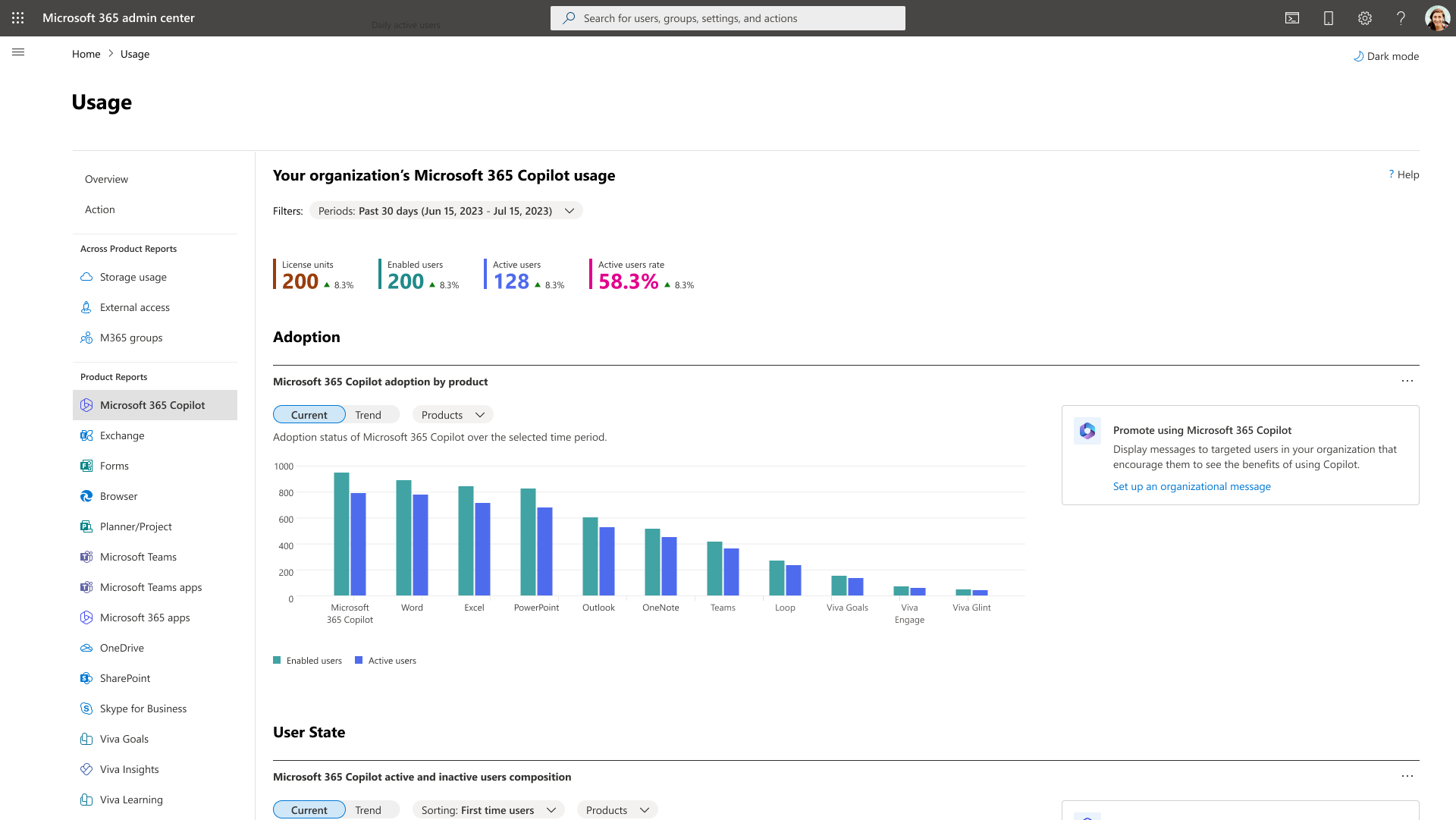The image size is (1456, 820).
Task: Open more options for users composition chart
Action: tap(1407, 776)
